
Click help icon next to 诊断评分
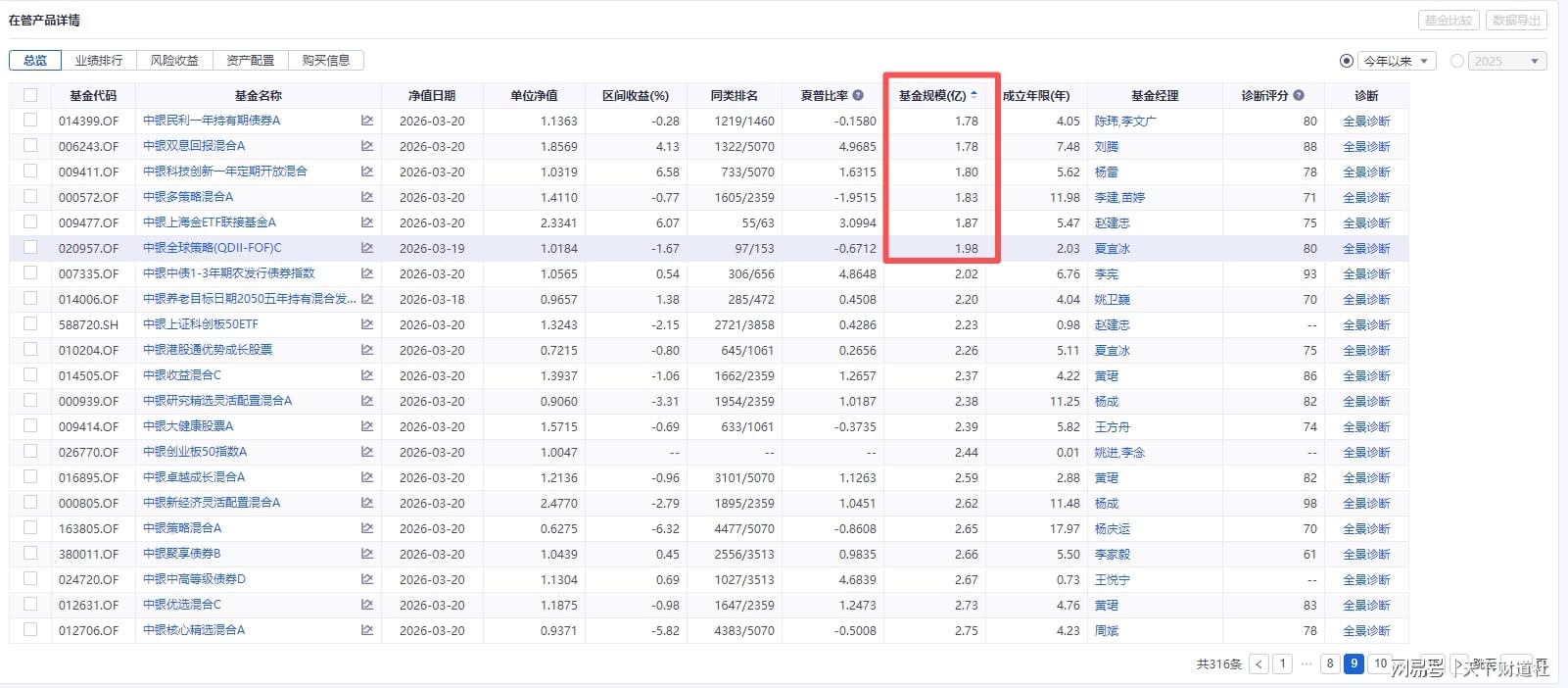(1299, 95)
